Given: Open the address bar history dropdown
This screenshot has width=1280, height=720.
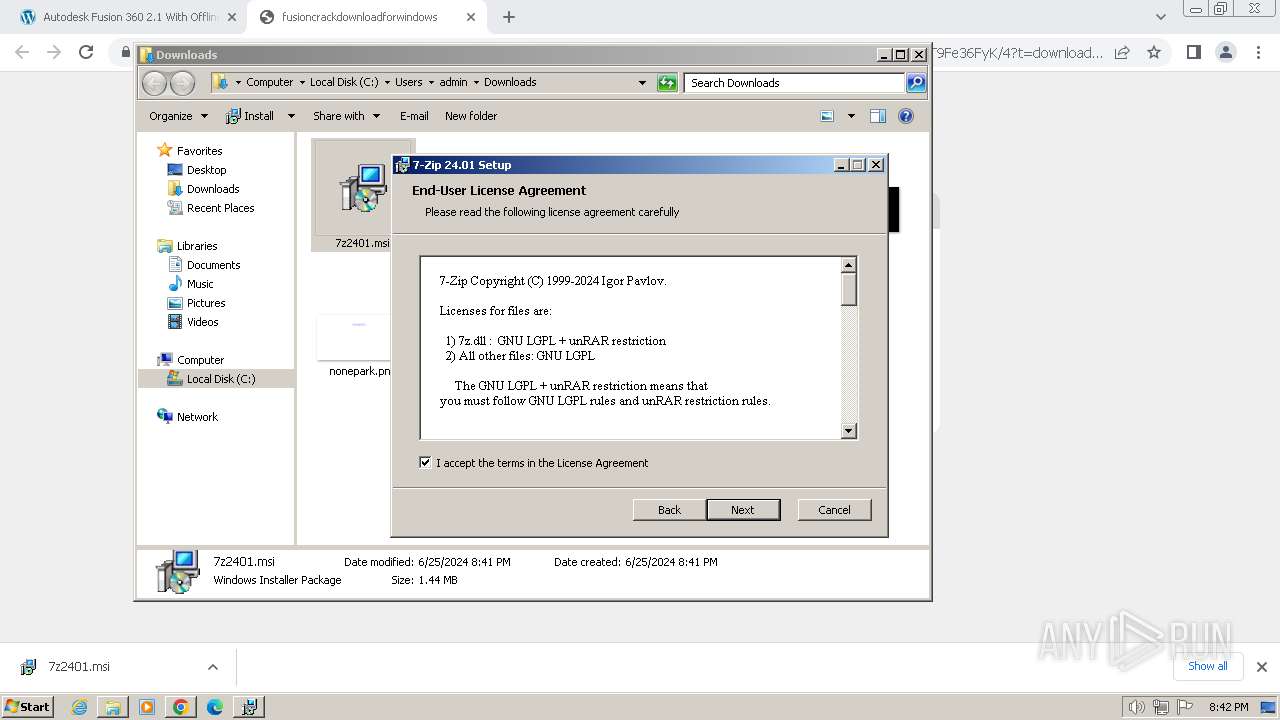Looking at the screenshot, I should (642, 83).
